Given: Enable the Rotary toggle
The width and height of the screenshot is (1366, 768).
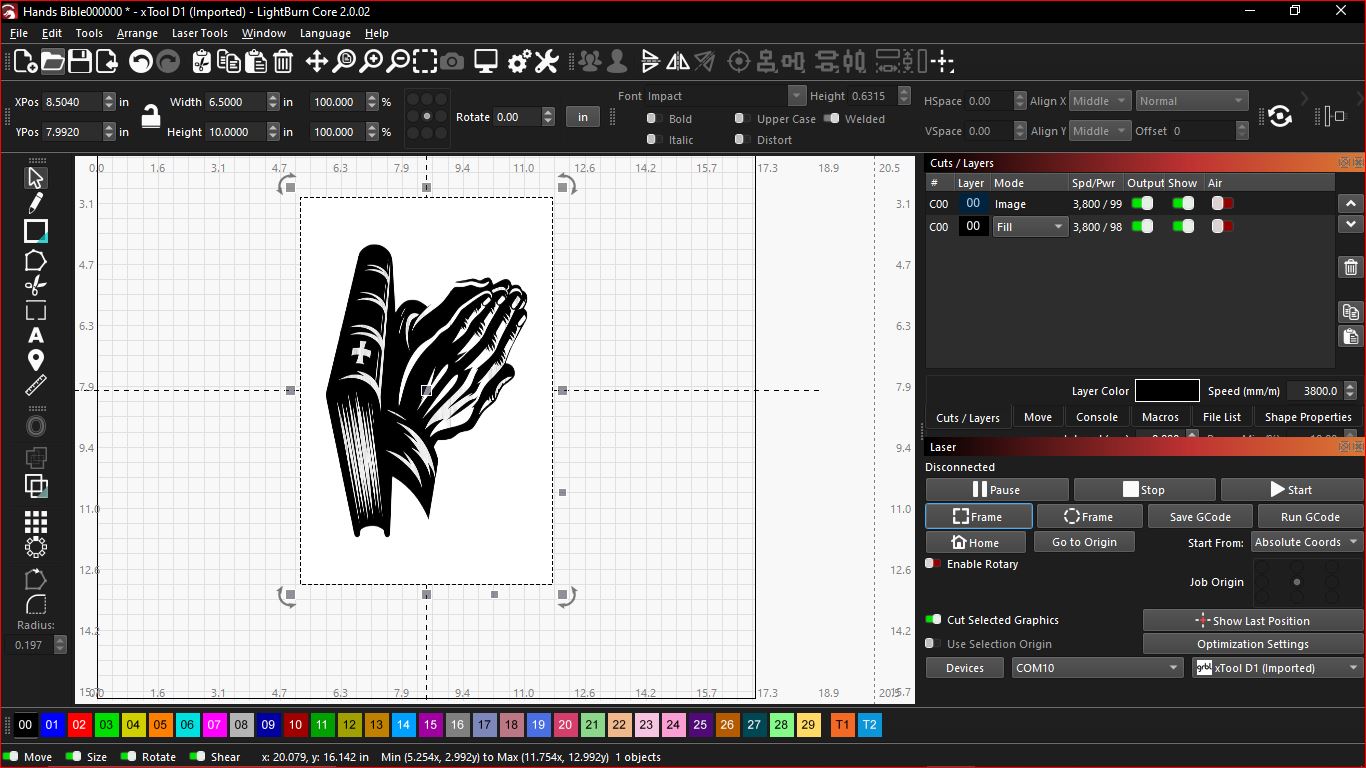Looking at the screenshot, I should point(932,564).
